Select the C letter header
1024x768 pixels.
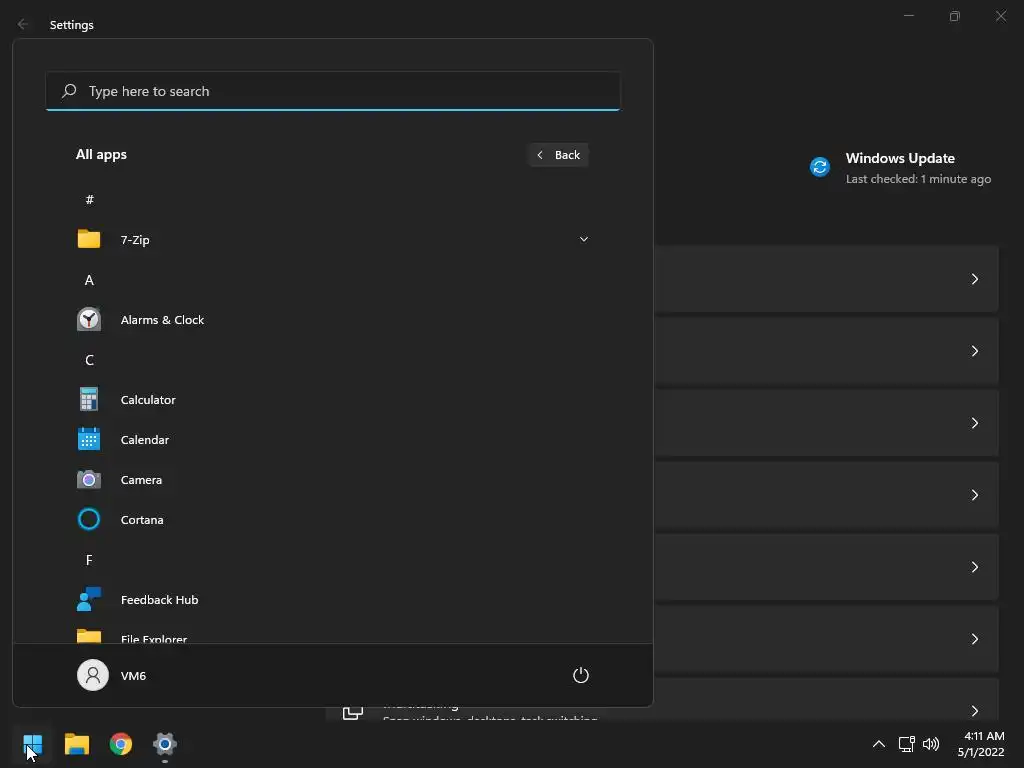(x=89, y=360)
